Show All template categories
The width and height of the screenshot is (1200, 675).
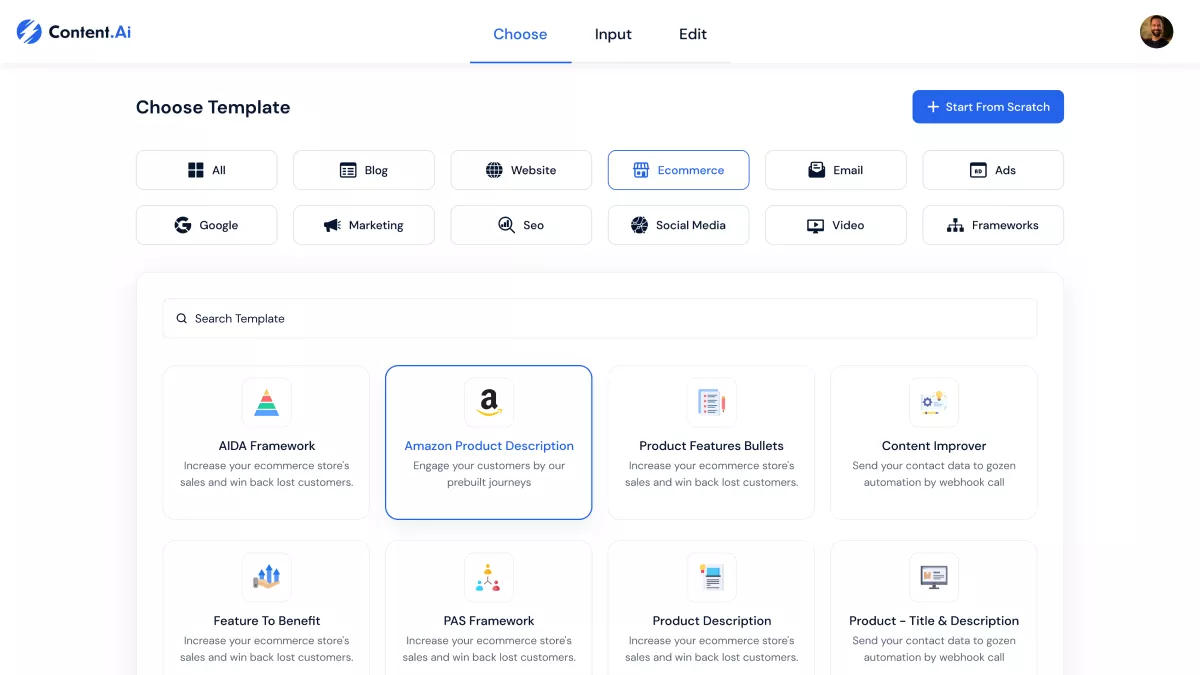point(207,170)
